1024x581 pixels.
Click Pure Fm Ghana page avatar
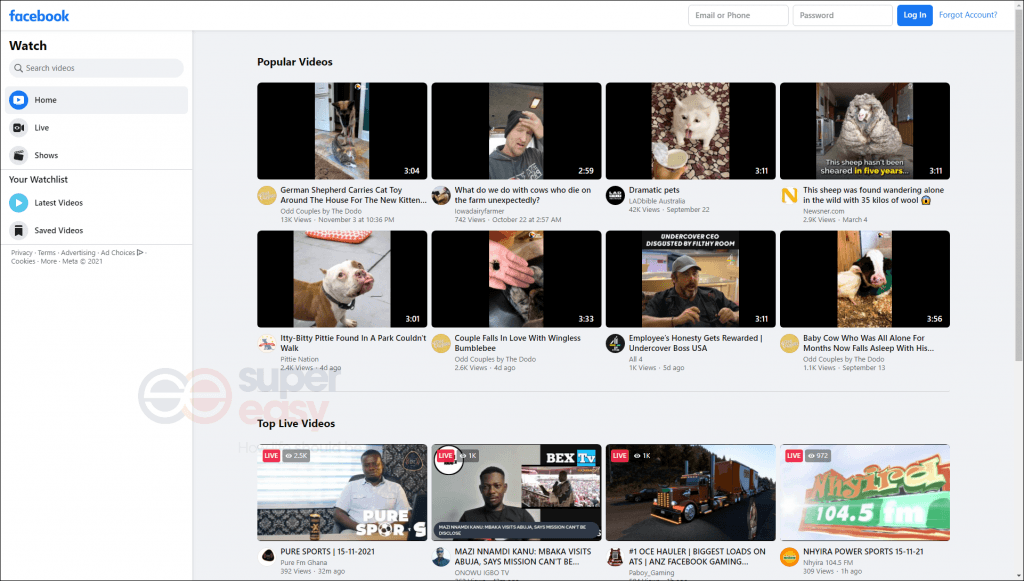point(266,557)
